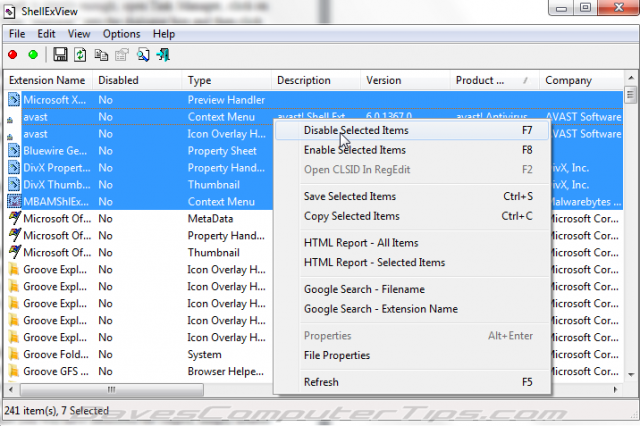Viewport: 640px width, 426px height.
Task: Click the avast Icon Overlay row icon
Action: 10,137
